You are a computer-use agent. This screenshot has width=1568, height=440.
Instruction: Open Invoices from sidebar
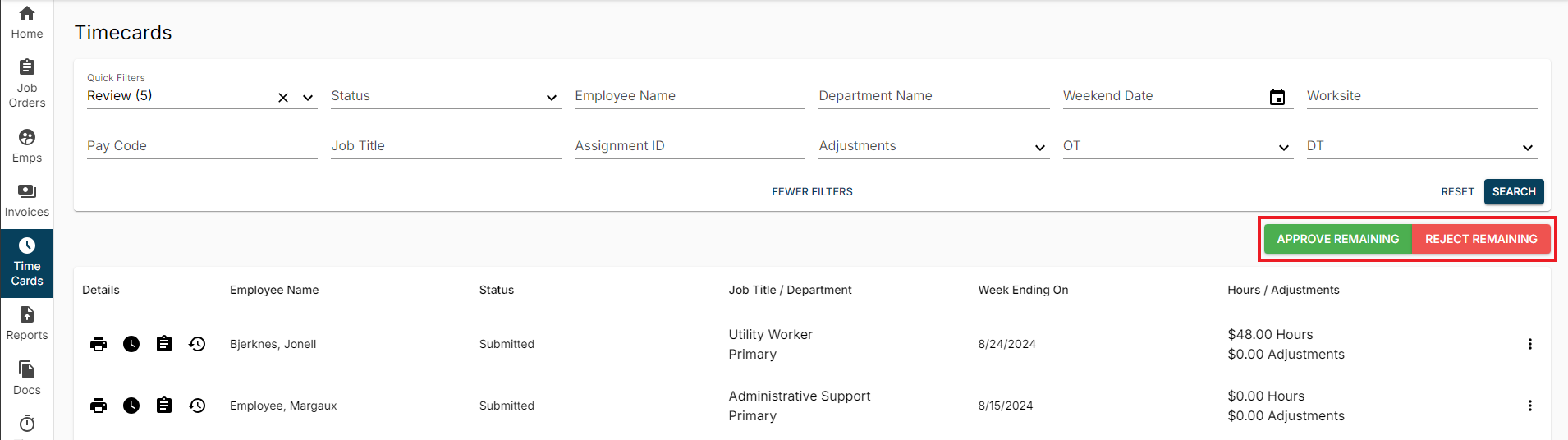pyautogui.click(x=27, y=200)
